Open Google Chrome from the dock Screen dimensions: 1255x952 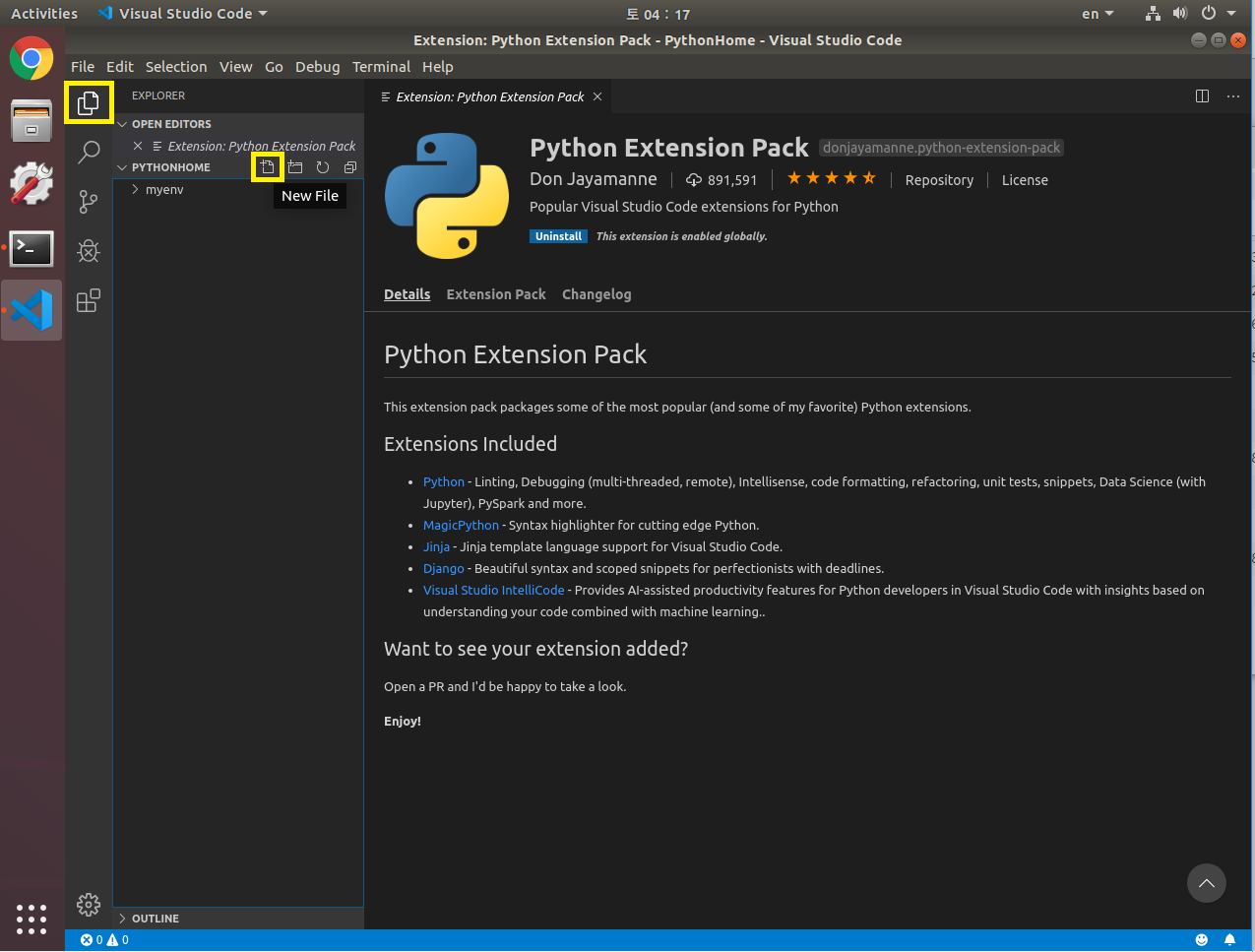31,59
